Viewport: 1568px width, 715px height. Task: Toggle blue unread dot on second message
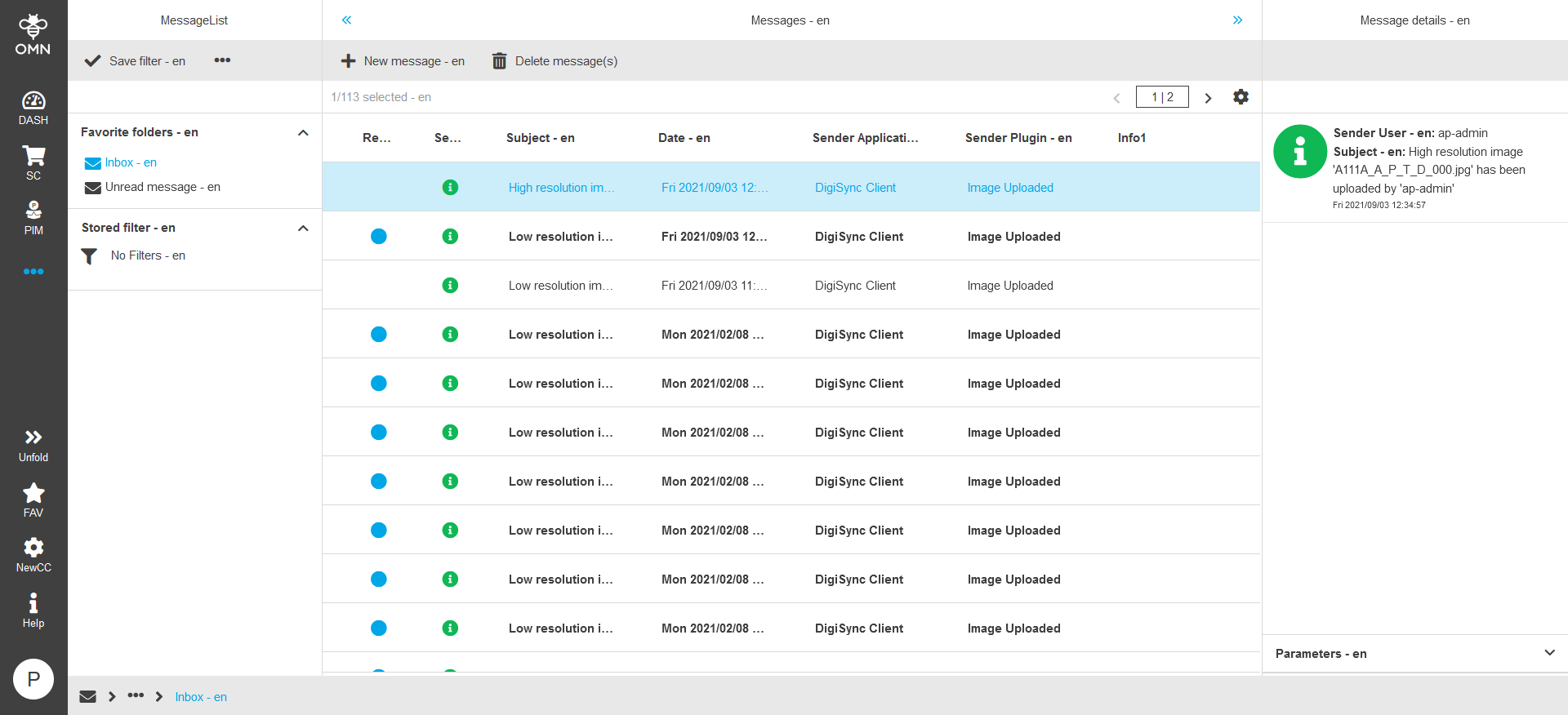[x=378, y=237]
